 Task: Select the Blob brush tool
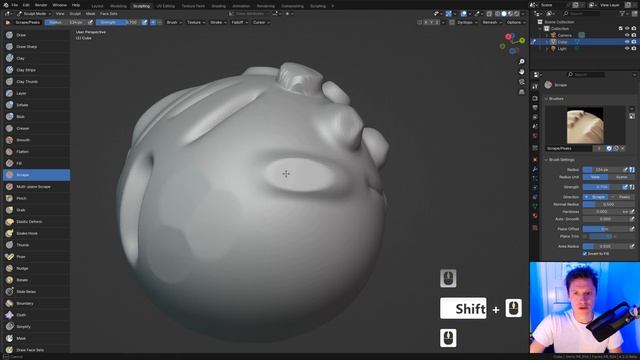tap(36, 116)
